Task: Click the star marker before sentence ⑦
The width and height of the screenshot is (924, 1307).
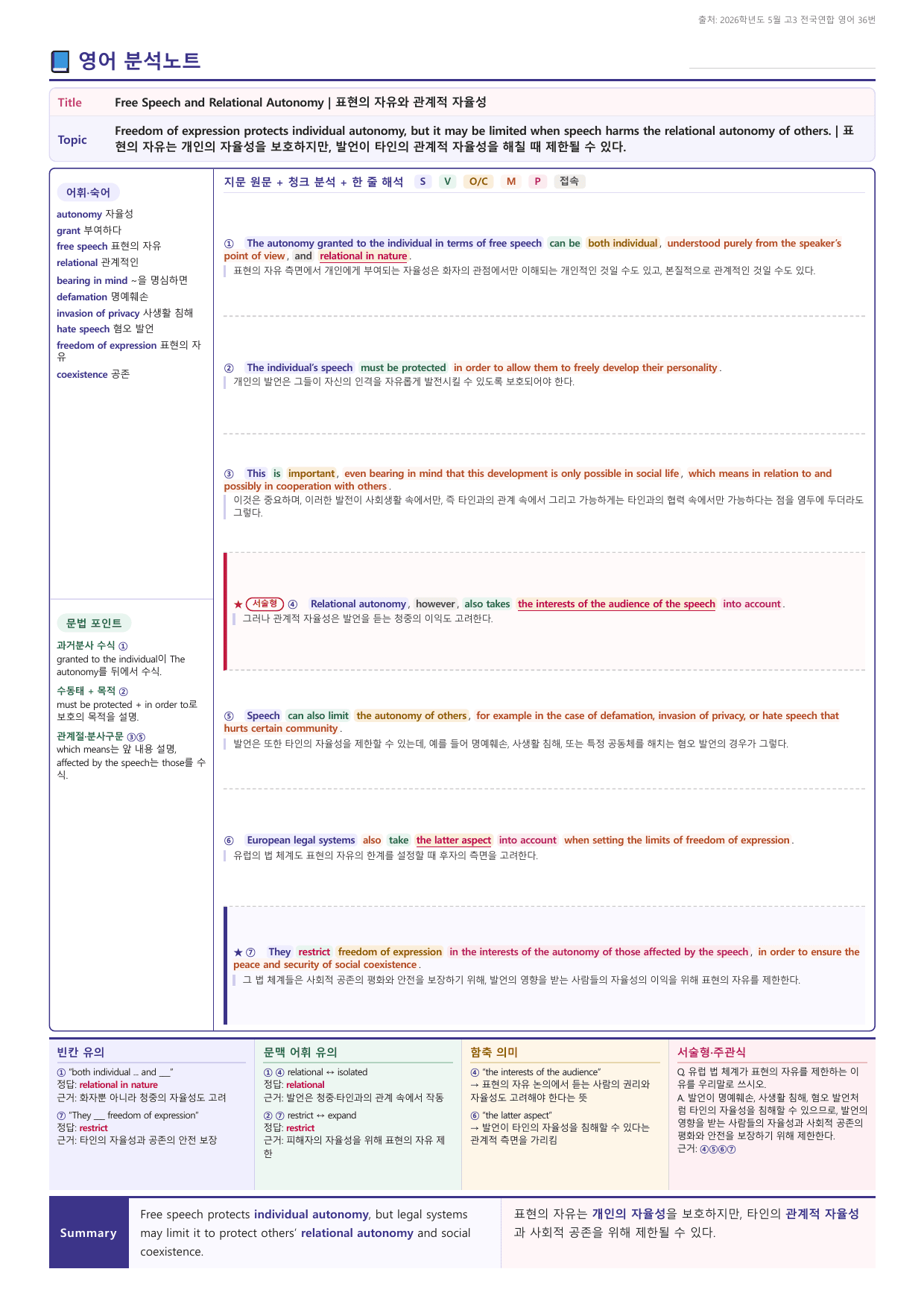Action: 238,952
